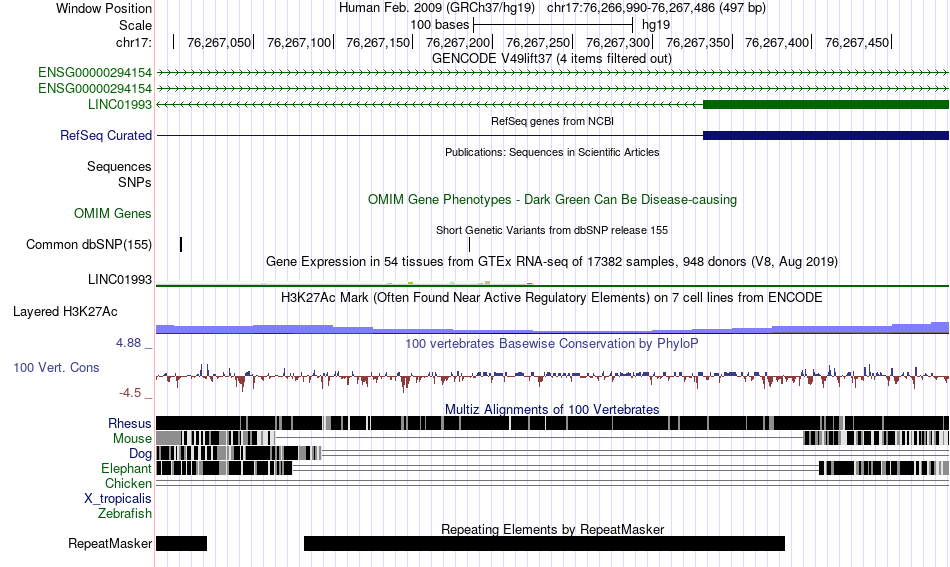Click the -4.5 PhyloP lower scale value
The image size is (950, 567).
click(130, 393)
